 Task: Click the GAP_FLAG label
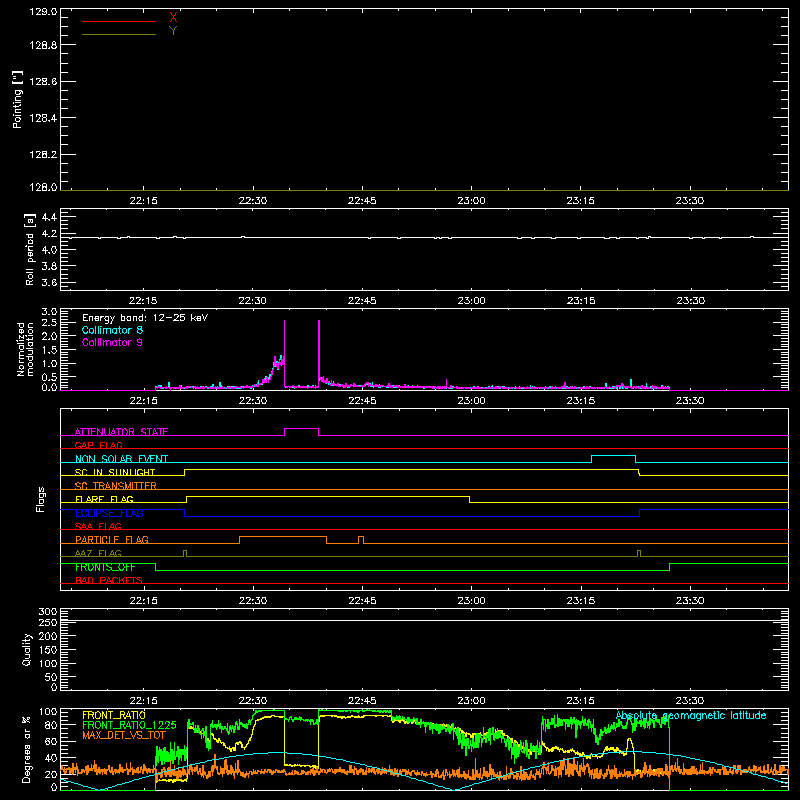(98, 445)
